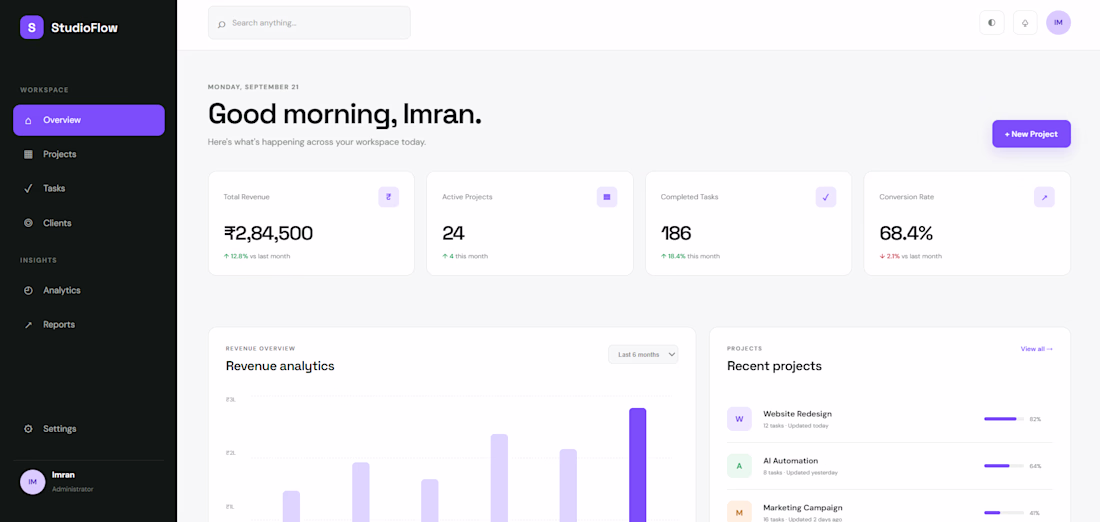The height and width of the screenshot is (522, 1100).
Task: Click the Analytics clock icon
Action: tap(28, 290)
